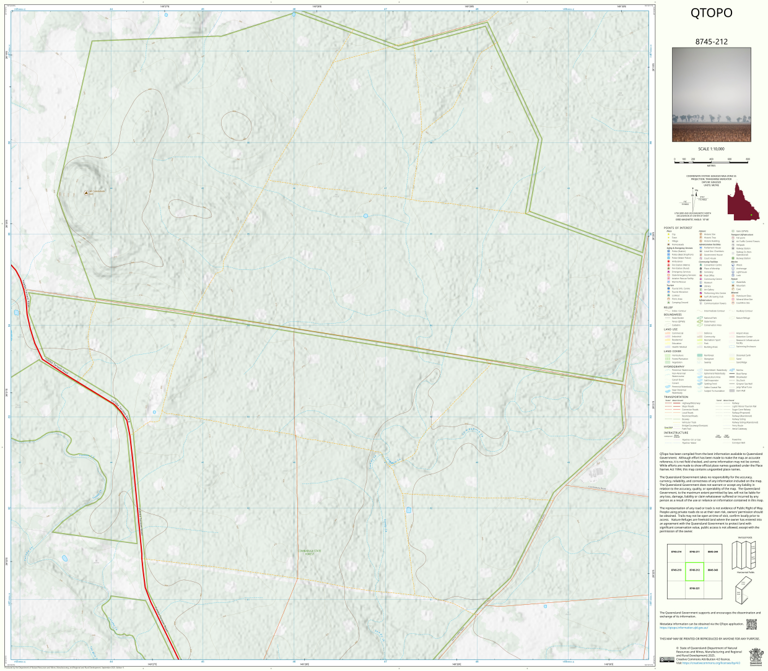Click the QR code for QTopo application
This screenshot has width=768, height=671.
point(751,624)
